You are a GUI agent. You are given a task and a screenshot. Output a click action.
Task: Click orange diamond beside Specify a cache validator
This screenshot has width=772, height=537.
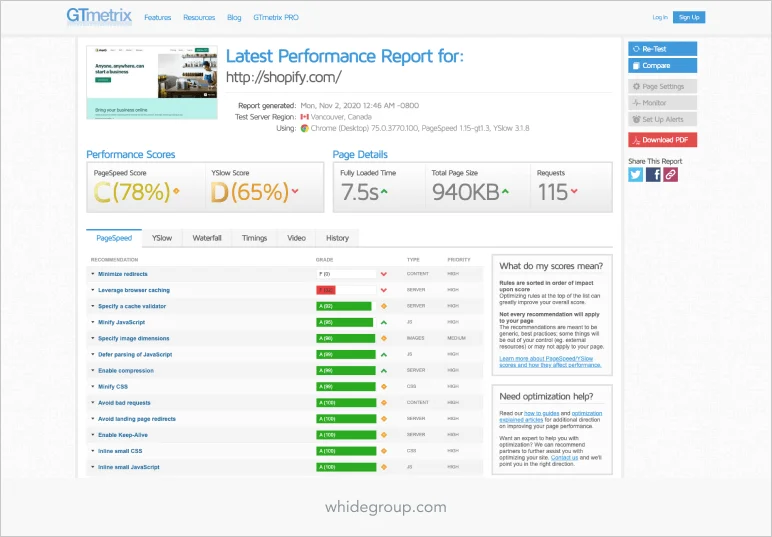(x=384, y=306)
